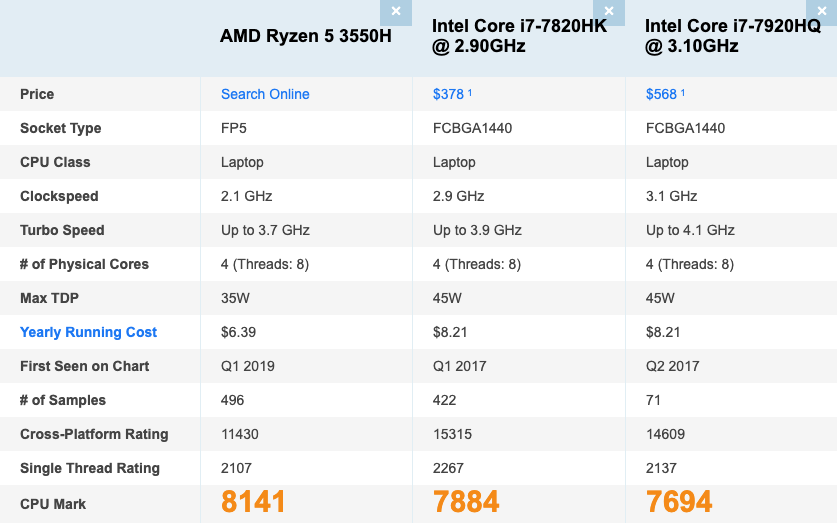Image resolution: width=837 pixels, height=523 pixels.
Task: Select the 422 samples value
Action: tap(445, 400)
